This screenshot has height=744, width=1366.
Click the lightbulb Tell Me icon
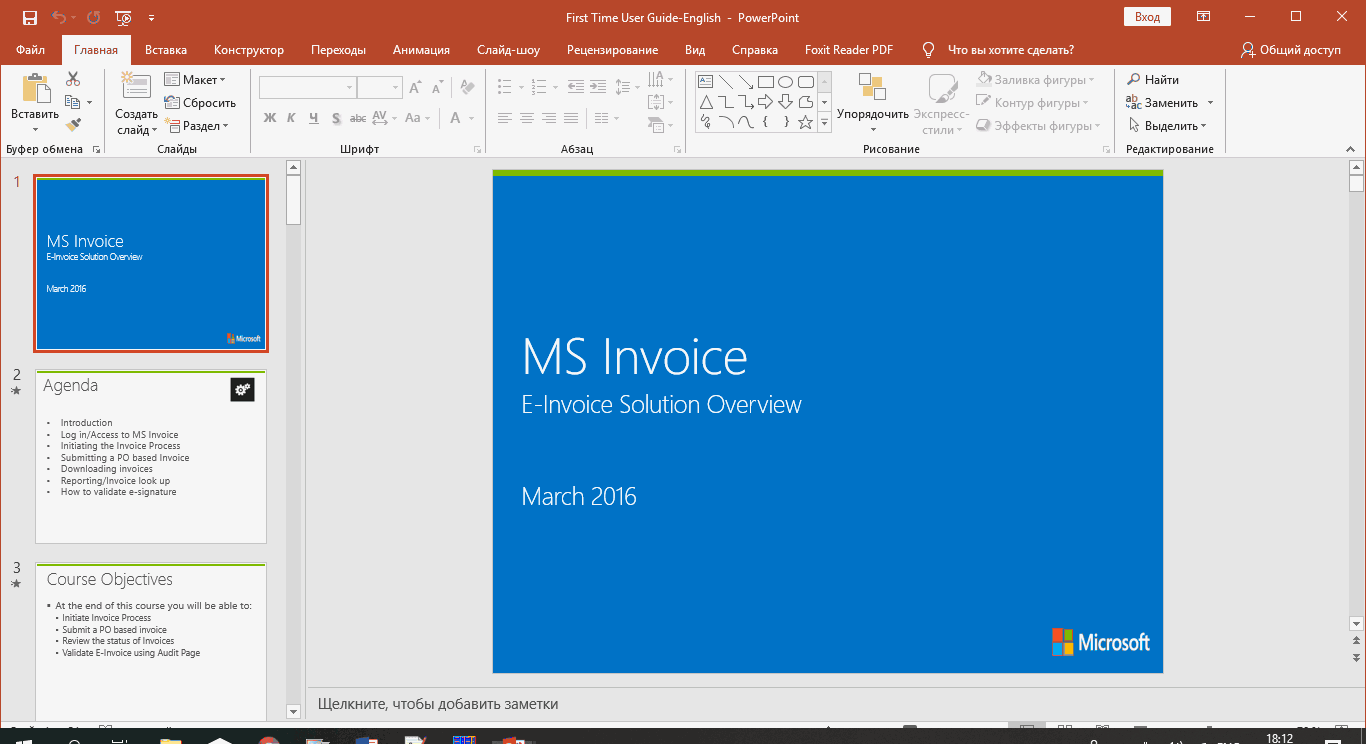[928, 49]
